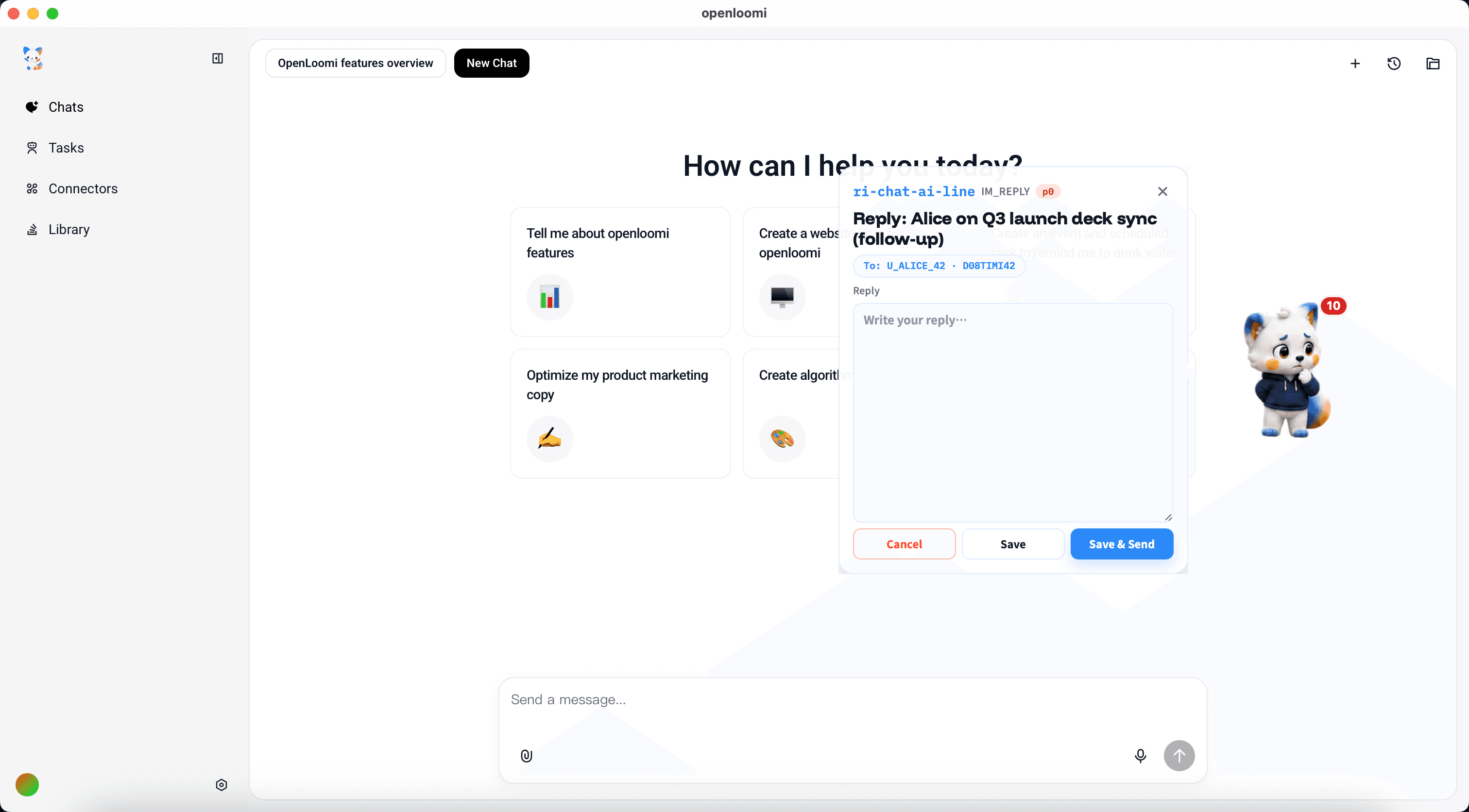The height and width of the screenshot is (812, 1469).
Task: Click the fox mascot assistant
Action: 1288,370
